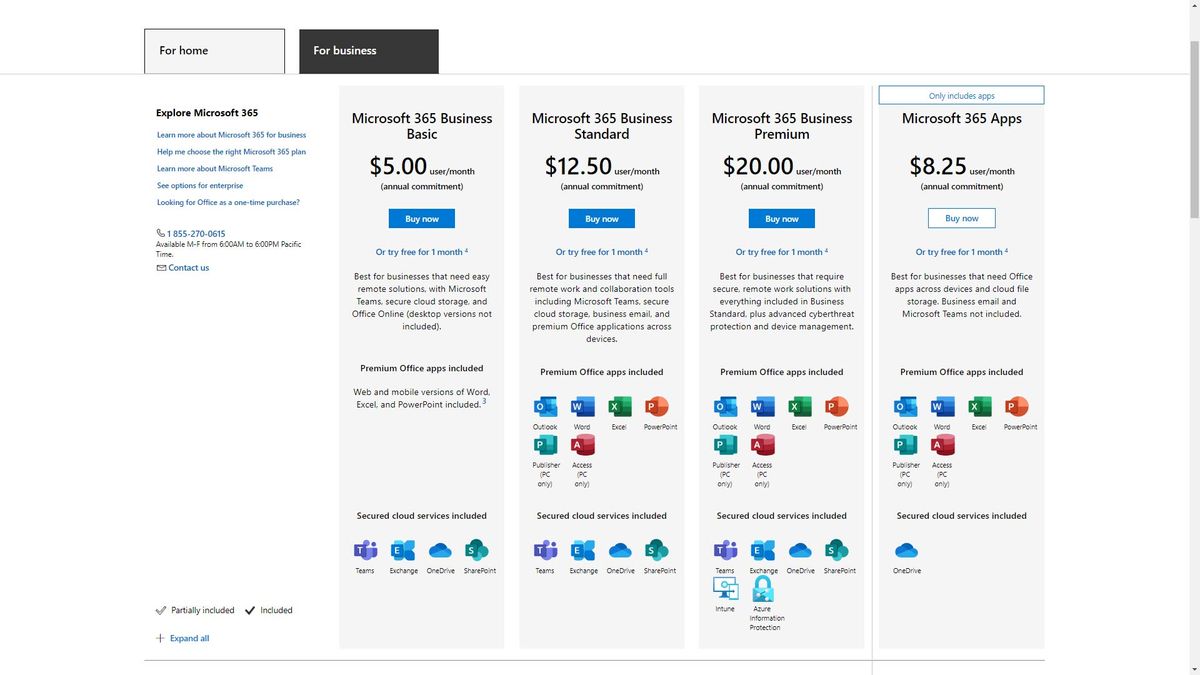Expand all plan feature details
The height and width of the screenshot is (675, 1200).
[x=189, y=638]
